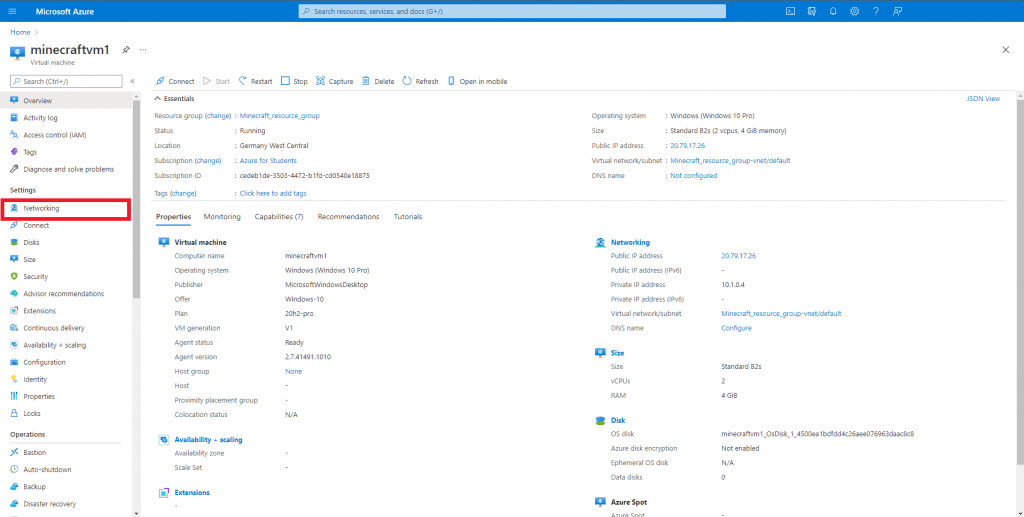Switch to the Monitoring tab
The width and height of the screenshot is (1024, 517).
click(222, 217)
